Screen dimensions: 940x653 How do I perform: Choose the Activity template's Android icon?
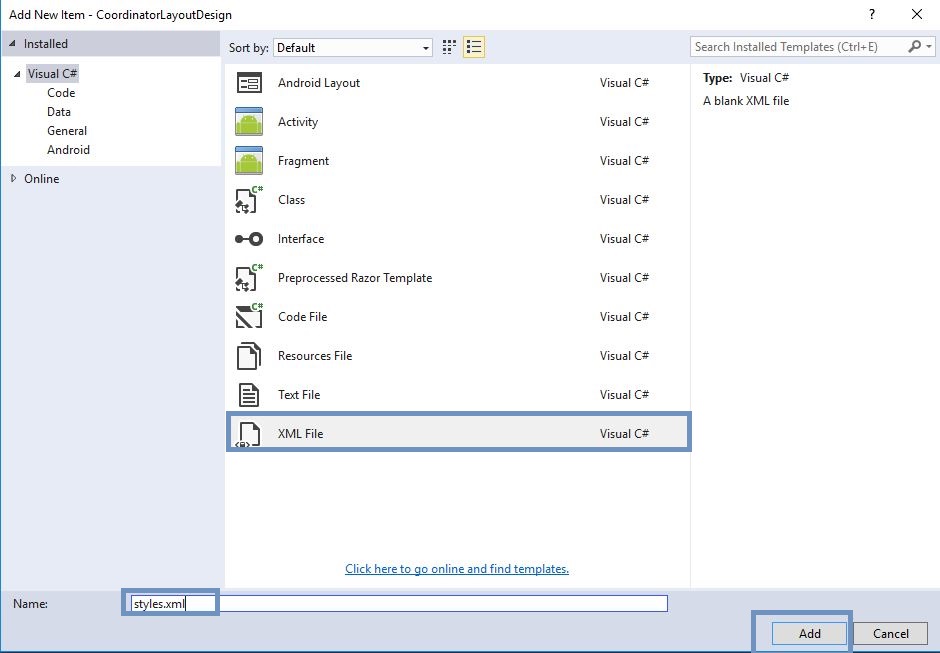click(249, 122)
